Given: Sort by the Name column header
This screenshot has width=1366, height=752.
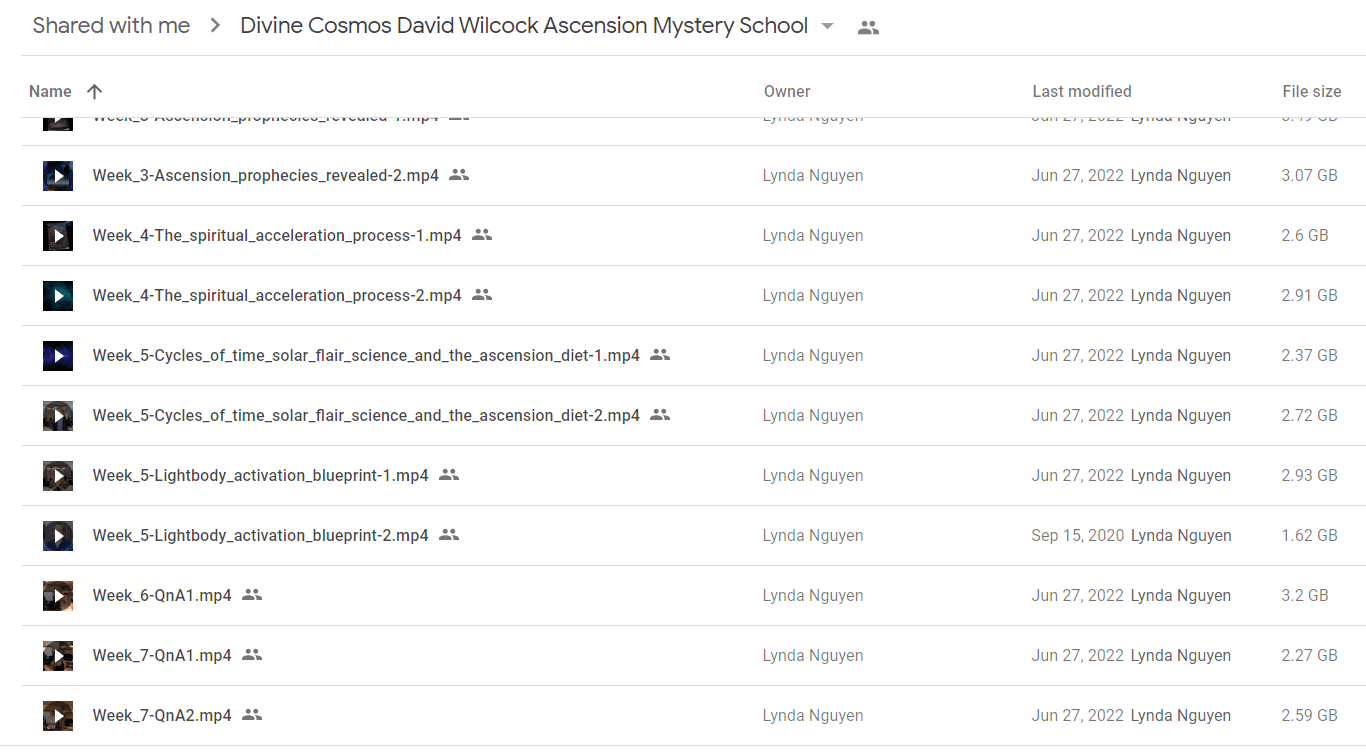Looking at the screenshot, I should click(50, 92).
